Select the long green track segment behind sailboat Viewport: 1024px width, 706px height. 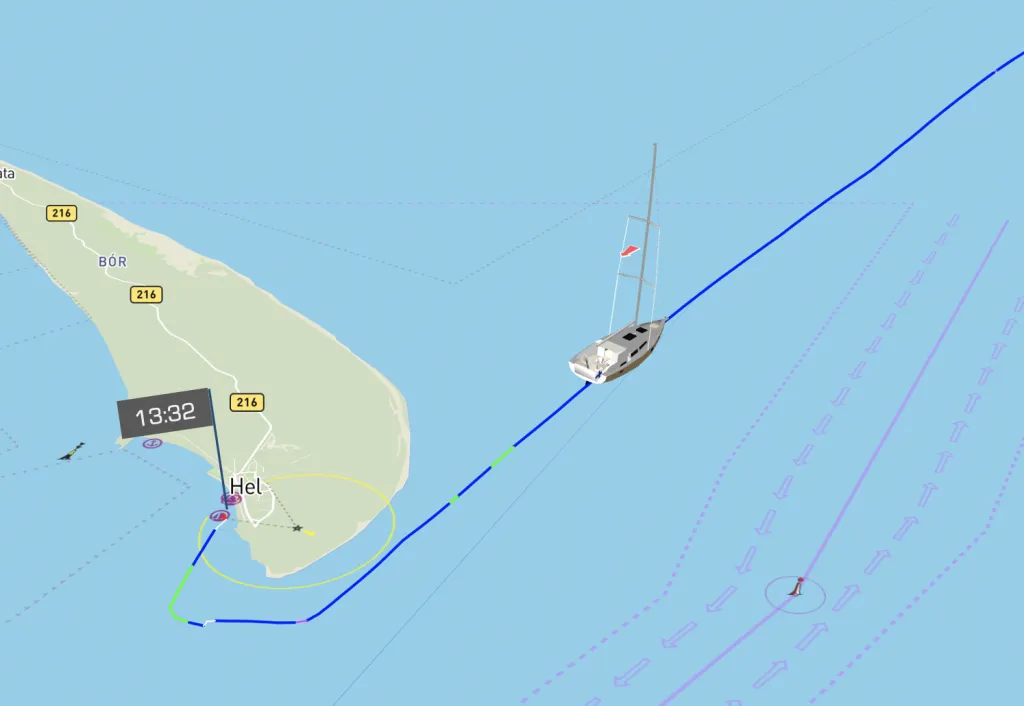[502, 456]
